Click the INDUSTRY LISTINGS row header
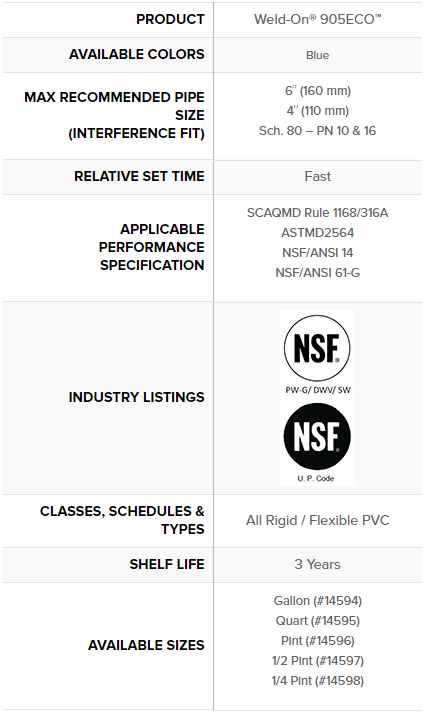The height and width of the screenshot is (713, 425). 136,397
